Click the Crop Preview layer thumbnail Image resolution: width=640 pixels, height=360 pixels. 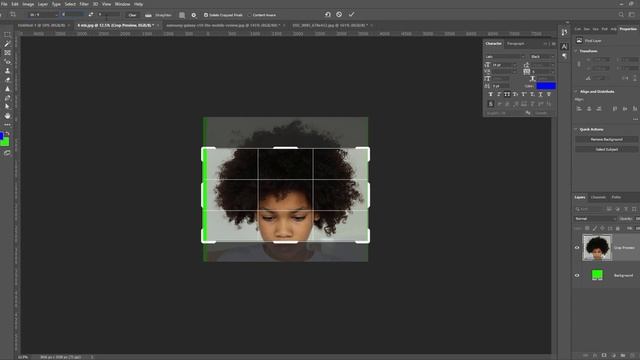[x=597, y=247]
